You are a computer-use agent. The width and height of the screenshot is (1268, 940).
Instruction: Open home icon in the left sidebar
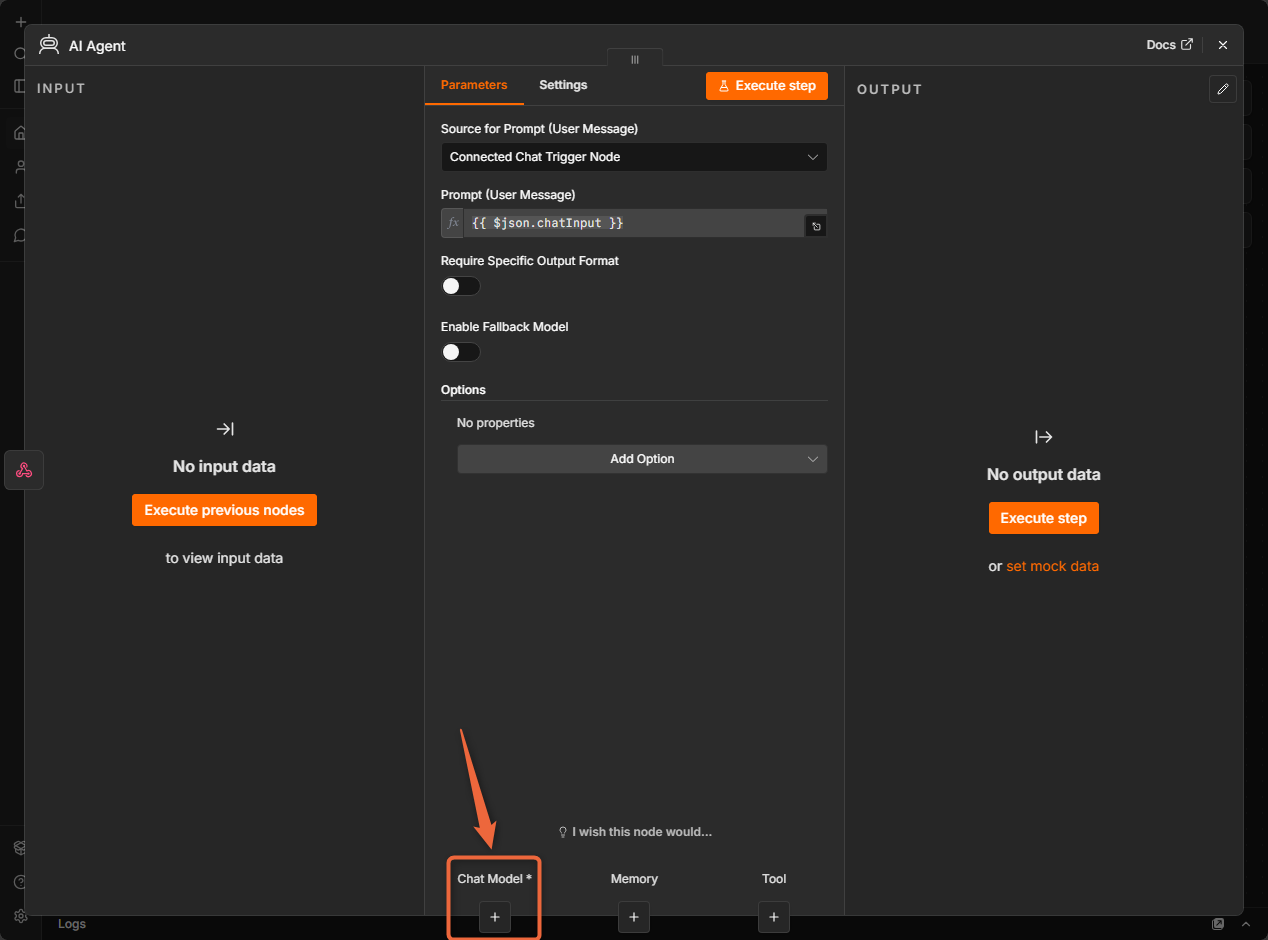coord(20,133)
